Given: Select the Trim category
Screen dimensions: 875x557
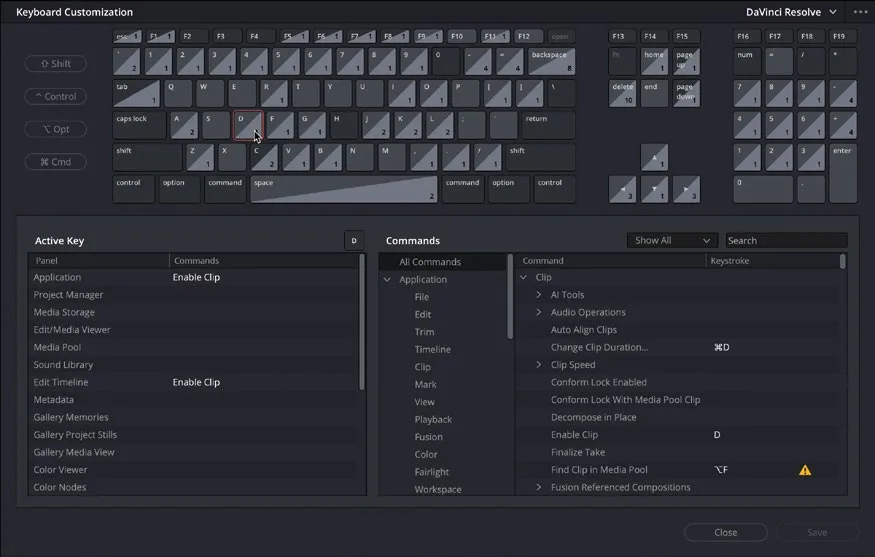Looking at the screenshot, I should pos(424,332).
